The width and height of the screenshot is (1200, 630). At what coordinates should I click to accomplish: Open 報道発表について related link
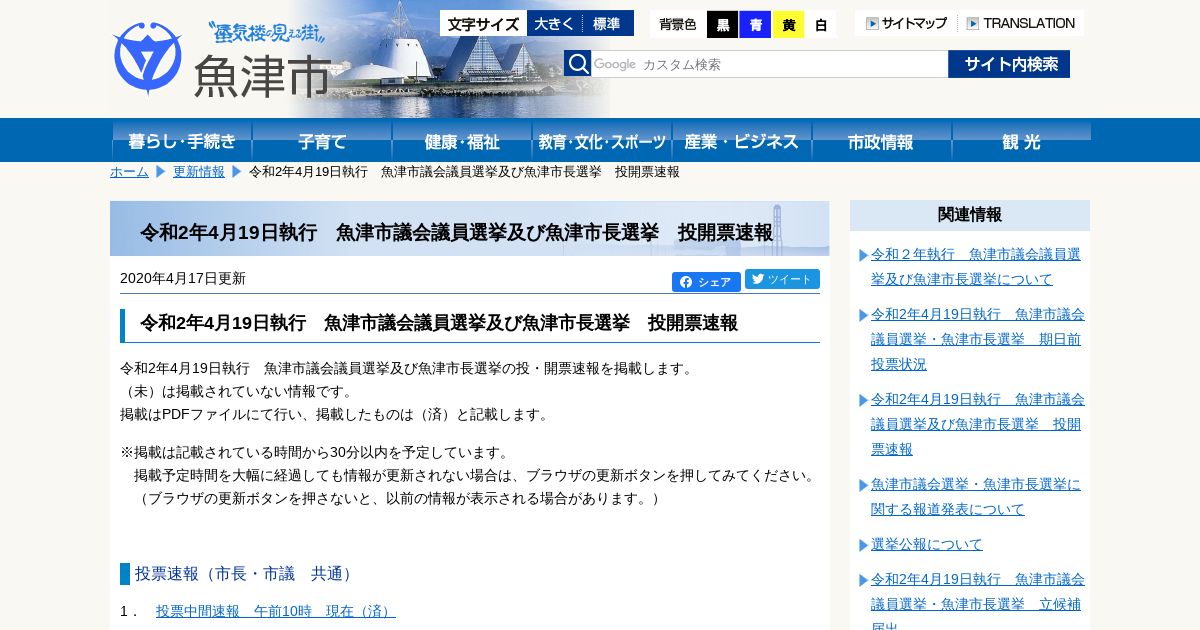click(976, 496)
